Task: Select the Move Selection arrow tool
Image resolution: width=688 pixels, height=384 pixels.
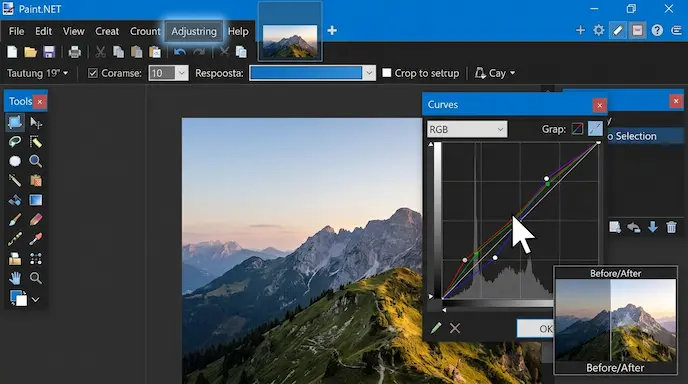Action: click(36, 123)
